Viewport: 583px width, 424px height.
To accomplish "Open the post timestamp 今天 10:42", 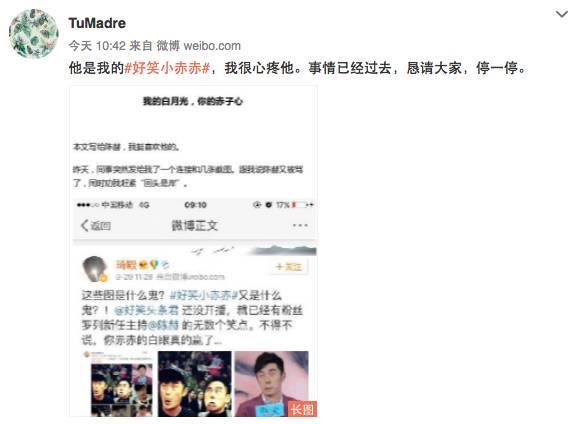I will pos(97,46).
